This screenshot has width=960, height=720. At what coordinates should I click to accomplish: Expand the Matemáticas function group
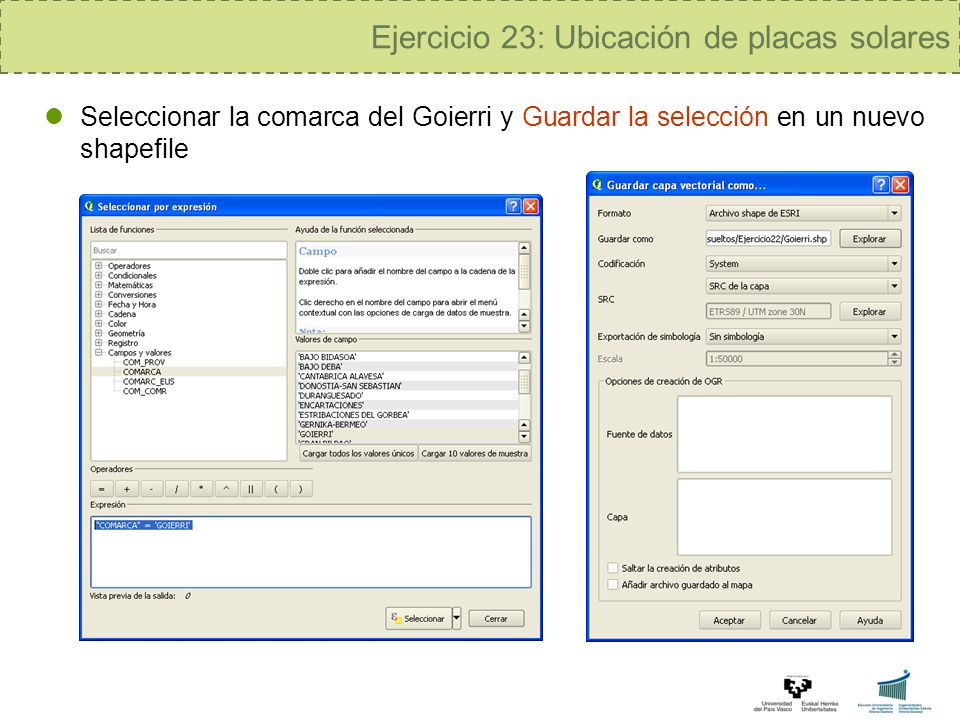[99, 285]
